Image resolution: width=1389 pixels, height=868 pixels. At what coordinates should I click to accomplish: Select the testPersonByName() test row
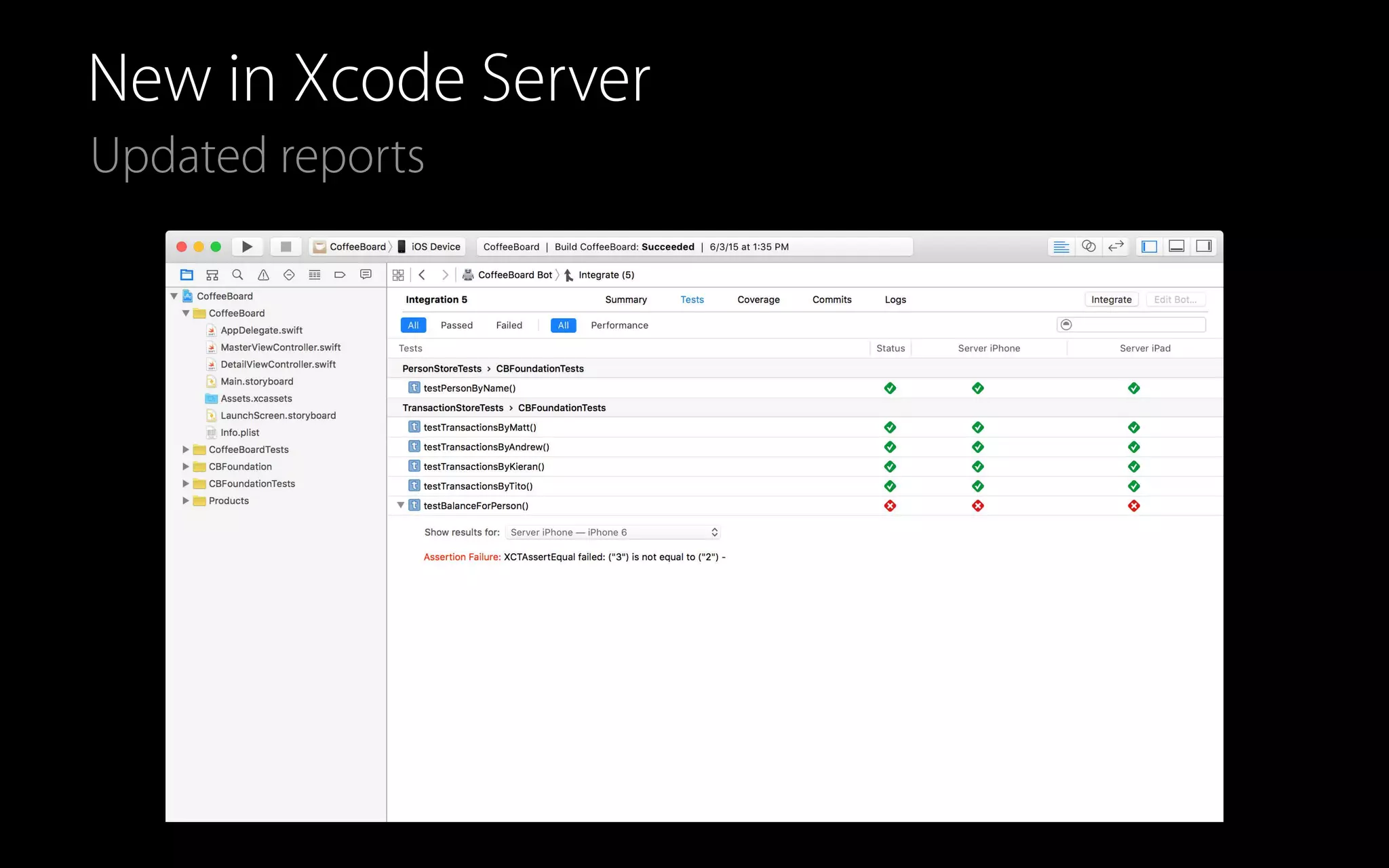pyautogui.click(x=805, y=388)
